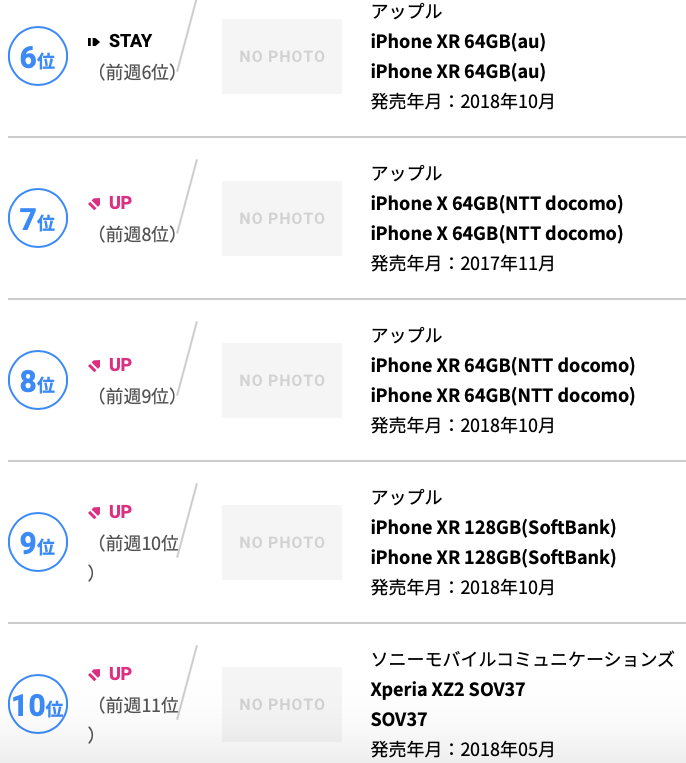Click the ソニーモバイルコミュニケーションズ maker name
686x763 pixels.
pos(523,659)
